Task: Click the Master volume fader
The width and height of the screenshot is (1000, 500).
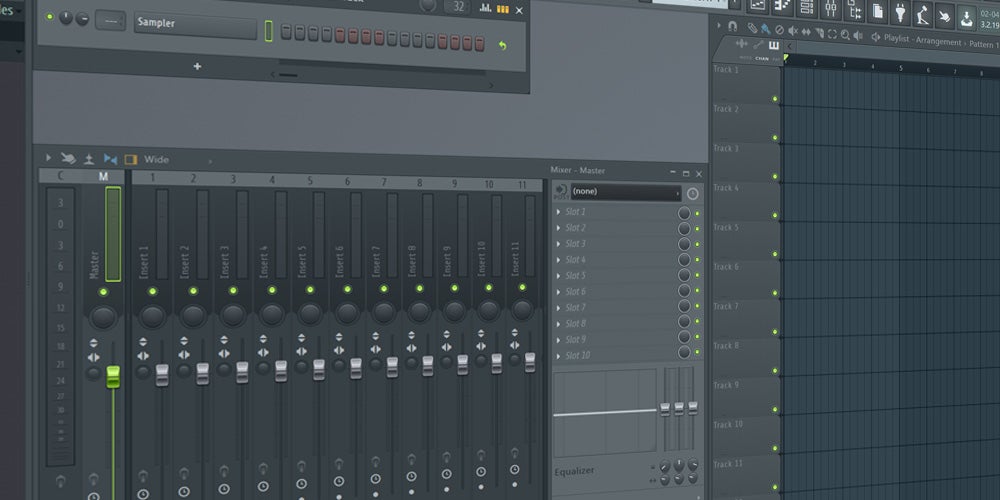Action: [x=113, y=376]
